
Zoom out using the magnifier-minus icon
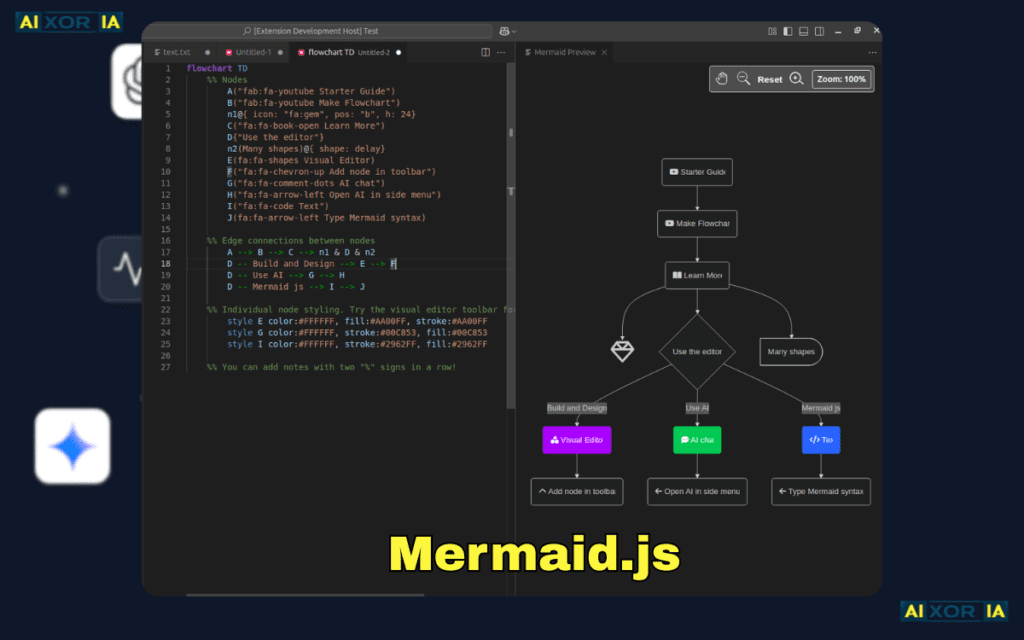tap(744, 78)
